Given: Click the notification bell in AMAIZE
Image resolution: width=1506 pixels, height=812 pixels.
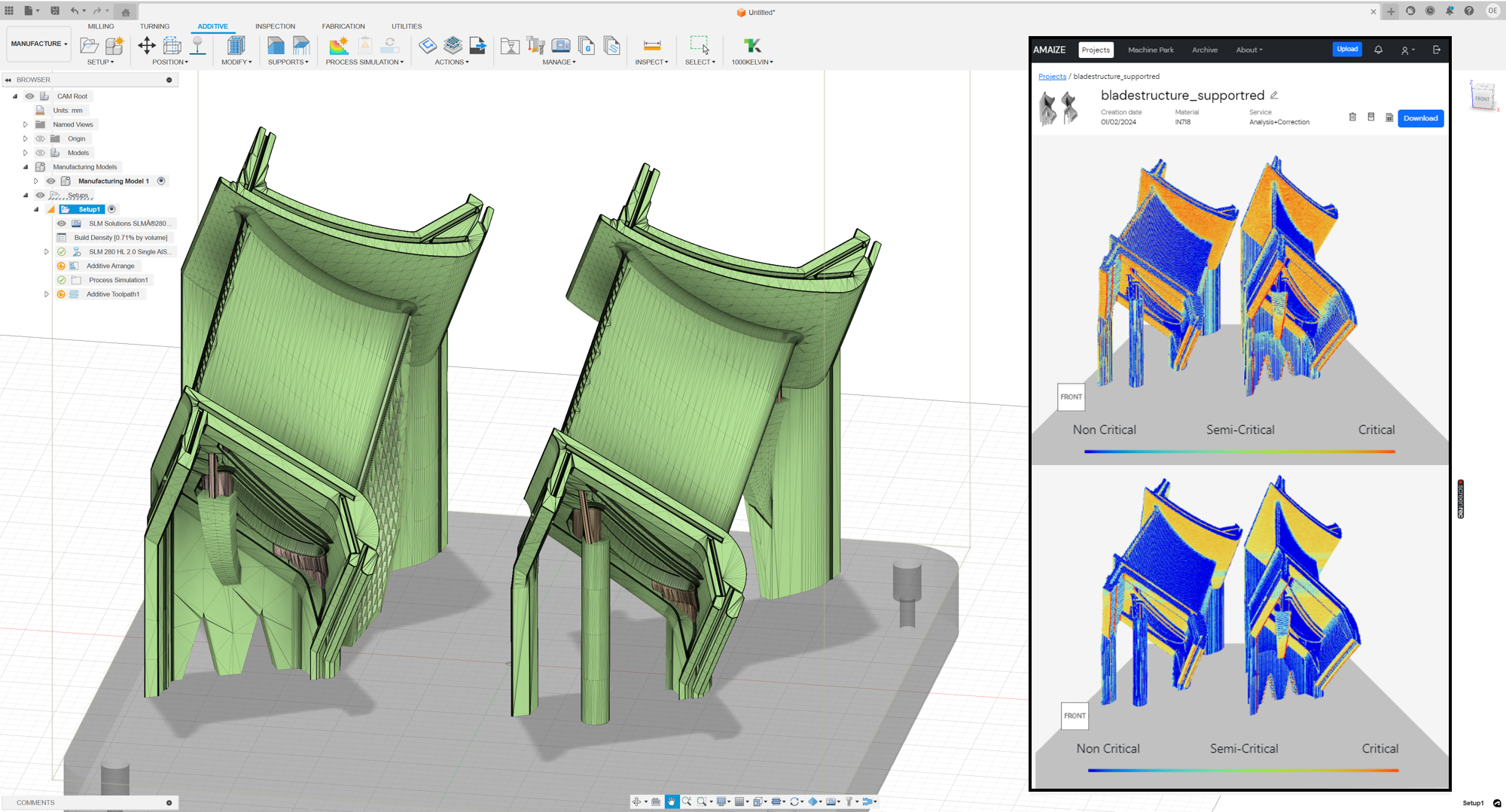Looking at the screenshot, I should point(1378,50).
